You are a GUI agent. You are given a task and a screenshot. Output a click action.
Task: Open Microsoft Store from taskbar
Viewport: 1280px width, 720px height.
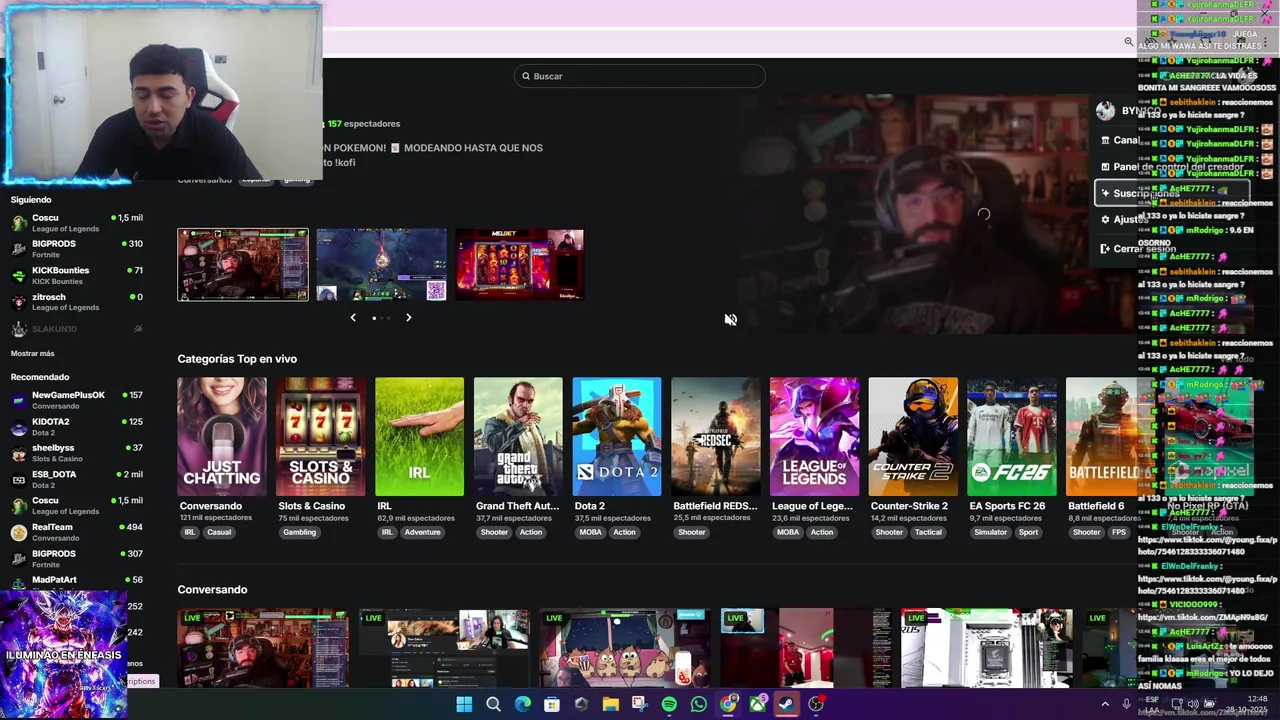pos(552,704)
